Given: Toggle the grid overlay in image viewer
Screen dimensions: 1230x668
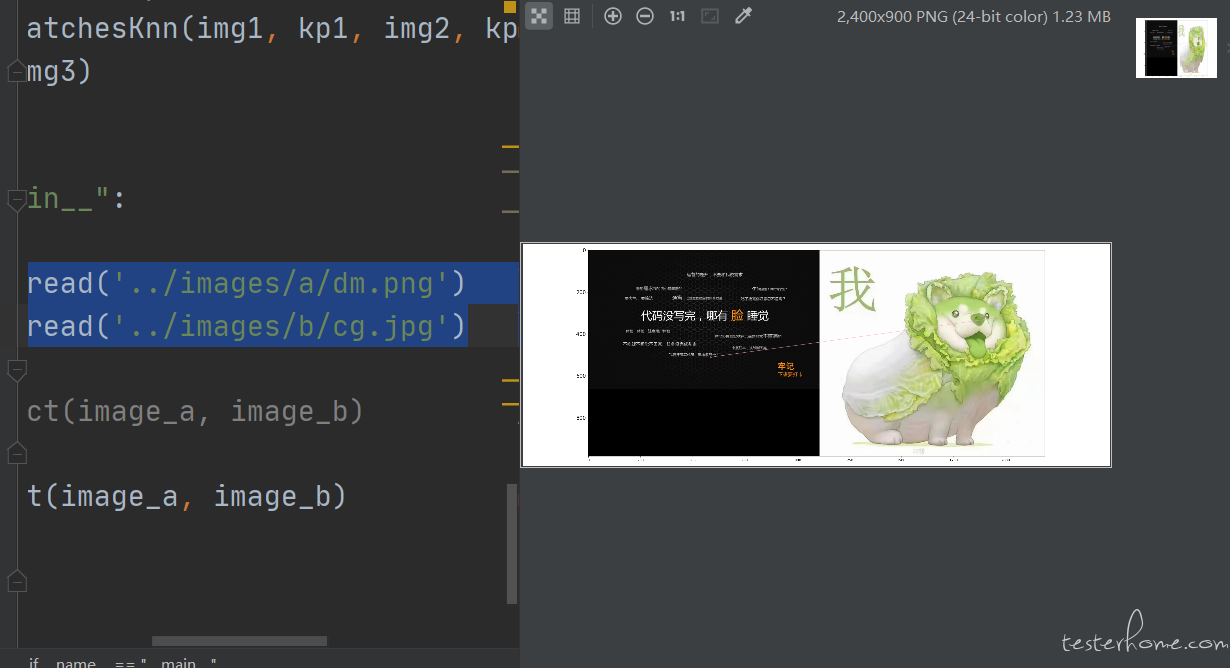Looking at the screenshot, I should pos(572,16).
